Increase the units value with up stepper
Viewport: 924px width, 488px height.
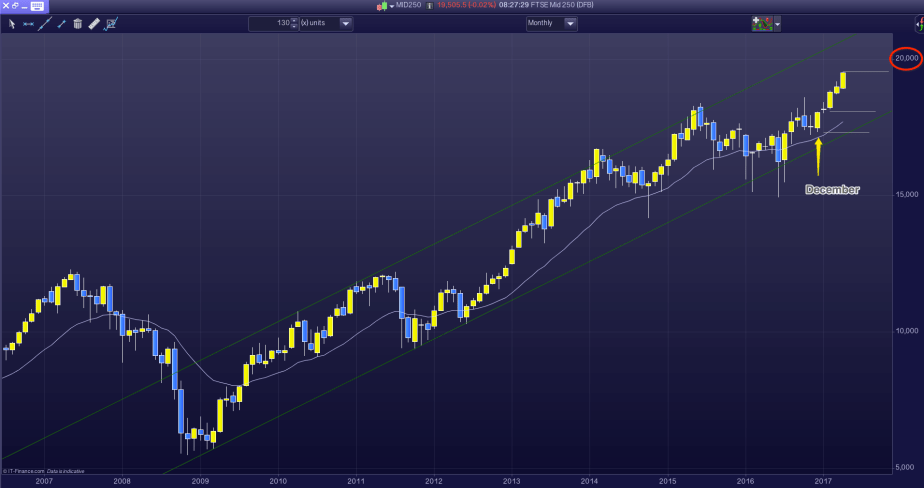(x=294, y=21)
